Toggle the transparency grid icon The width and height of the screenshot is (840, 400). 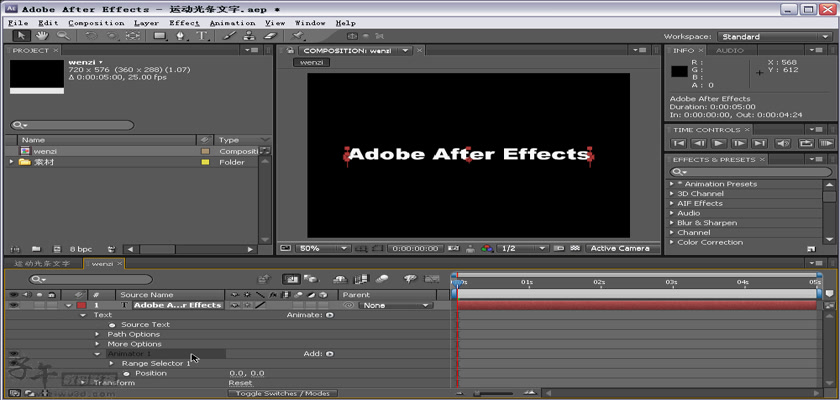575,248
